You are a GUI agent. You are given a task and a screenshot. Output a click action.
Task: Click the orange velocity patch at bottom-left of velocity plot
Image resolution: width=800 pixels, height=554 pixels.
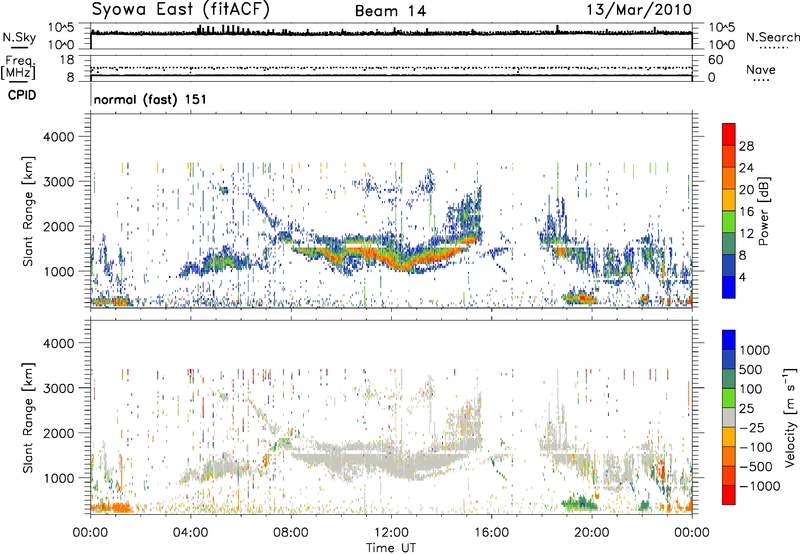point(111,508)
